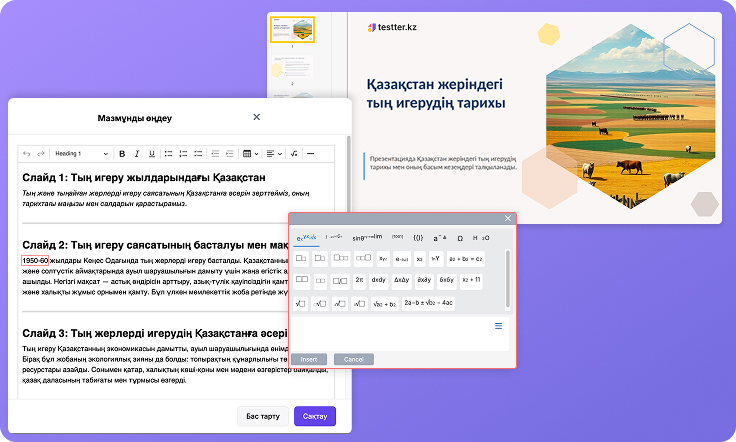Image resolution: width=736 pixels, height=442 pixels.
Task: Insert the first superscript box template
Action: click(x=301, y=259)
